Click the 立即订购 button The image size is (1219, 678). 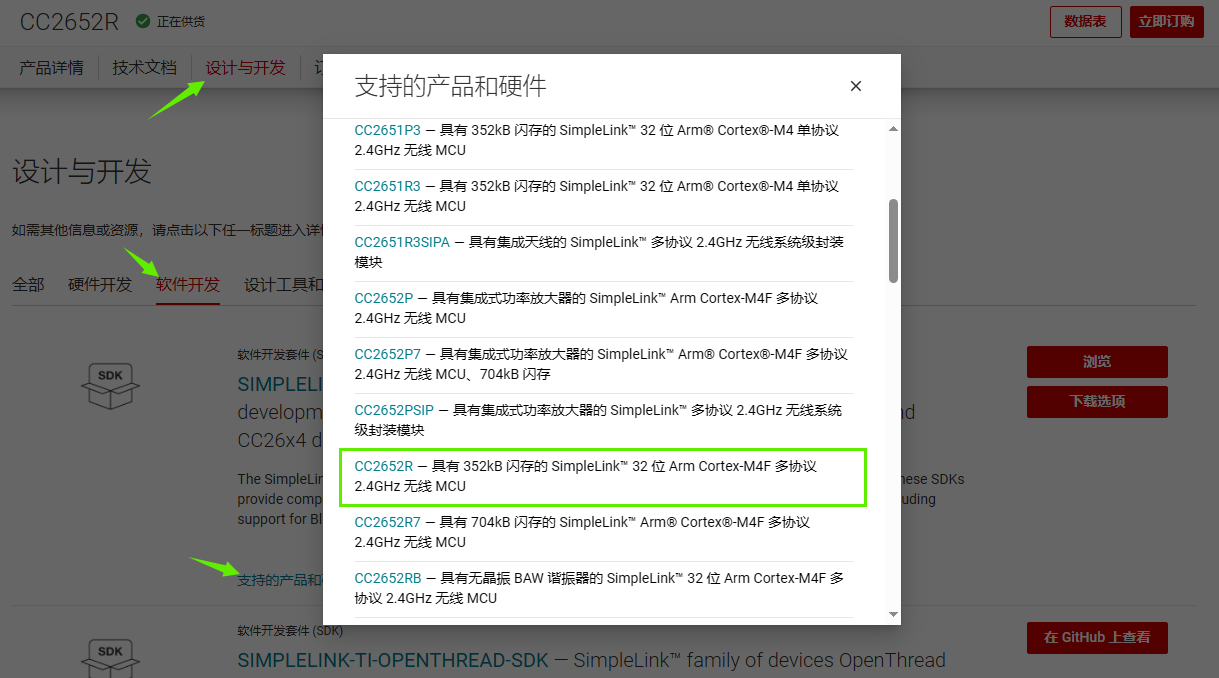pyautogui.click(x=1166, y=21)
